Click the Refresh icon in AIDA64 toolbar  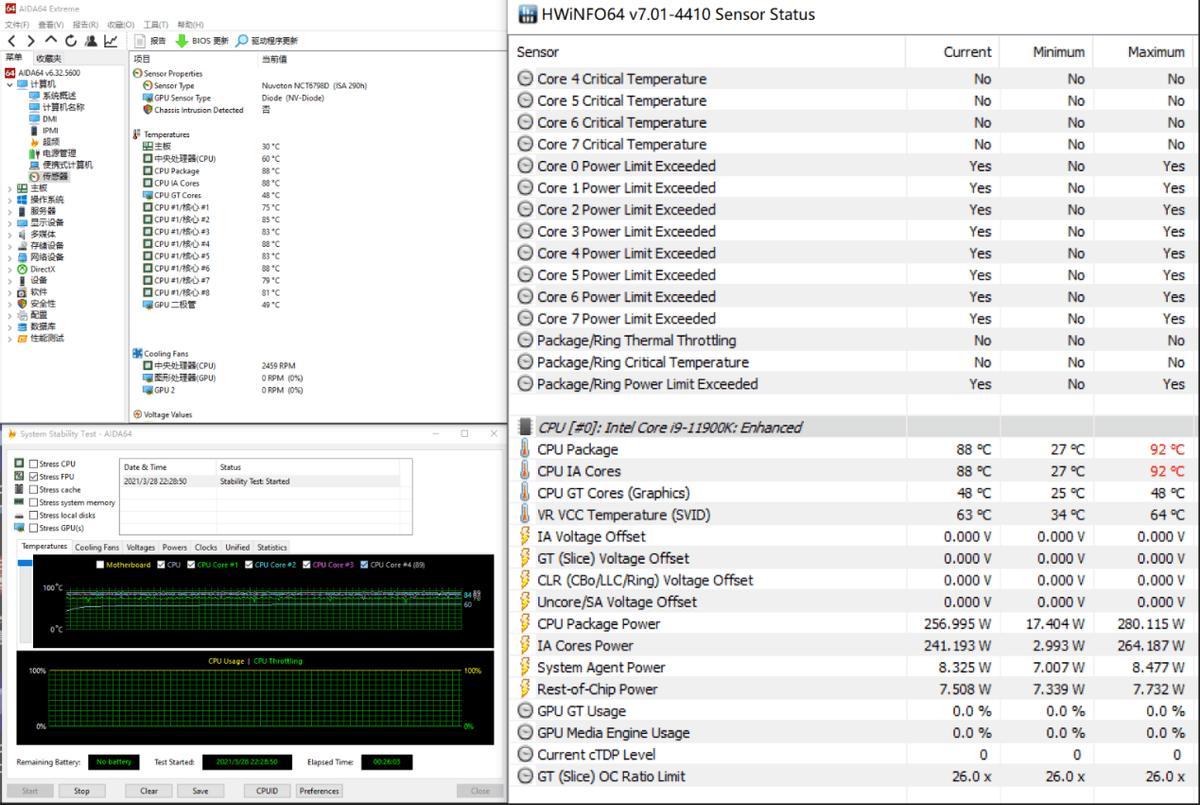pyautogui.click(x=69, y=41)
